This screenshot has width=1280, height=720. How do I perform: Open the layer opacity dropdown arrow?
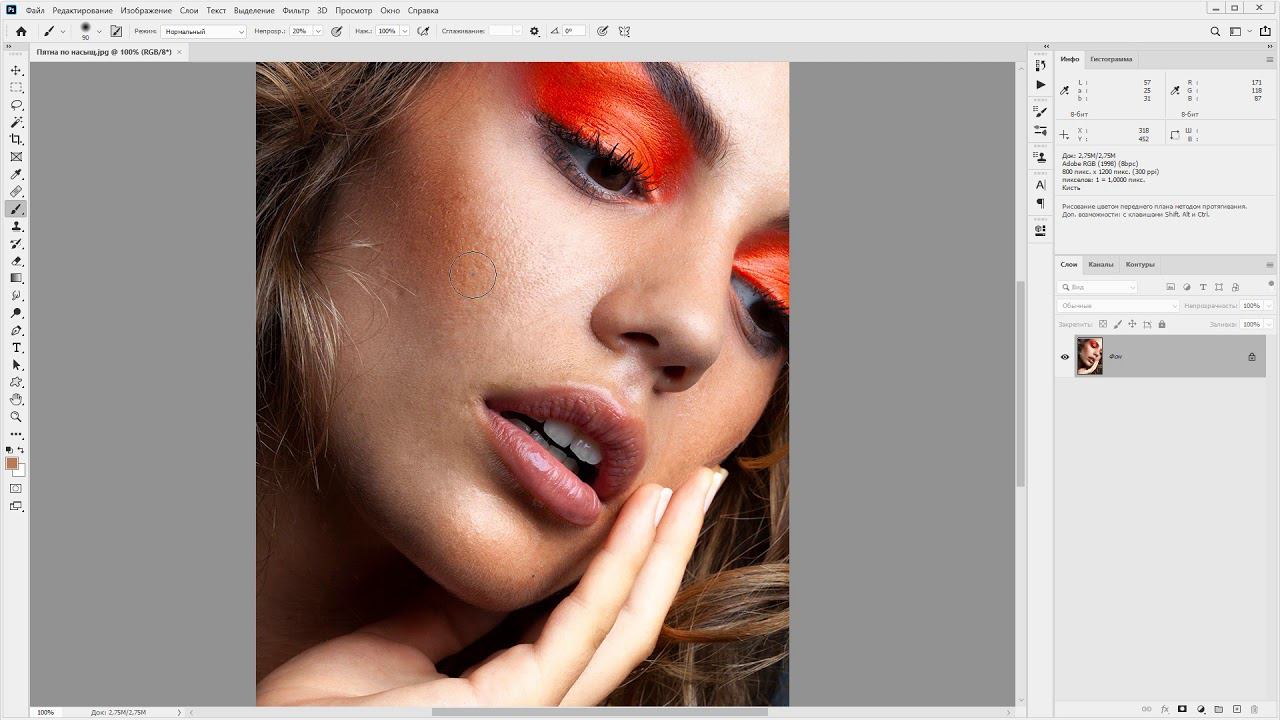(1268, 305)
